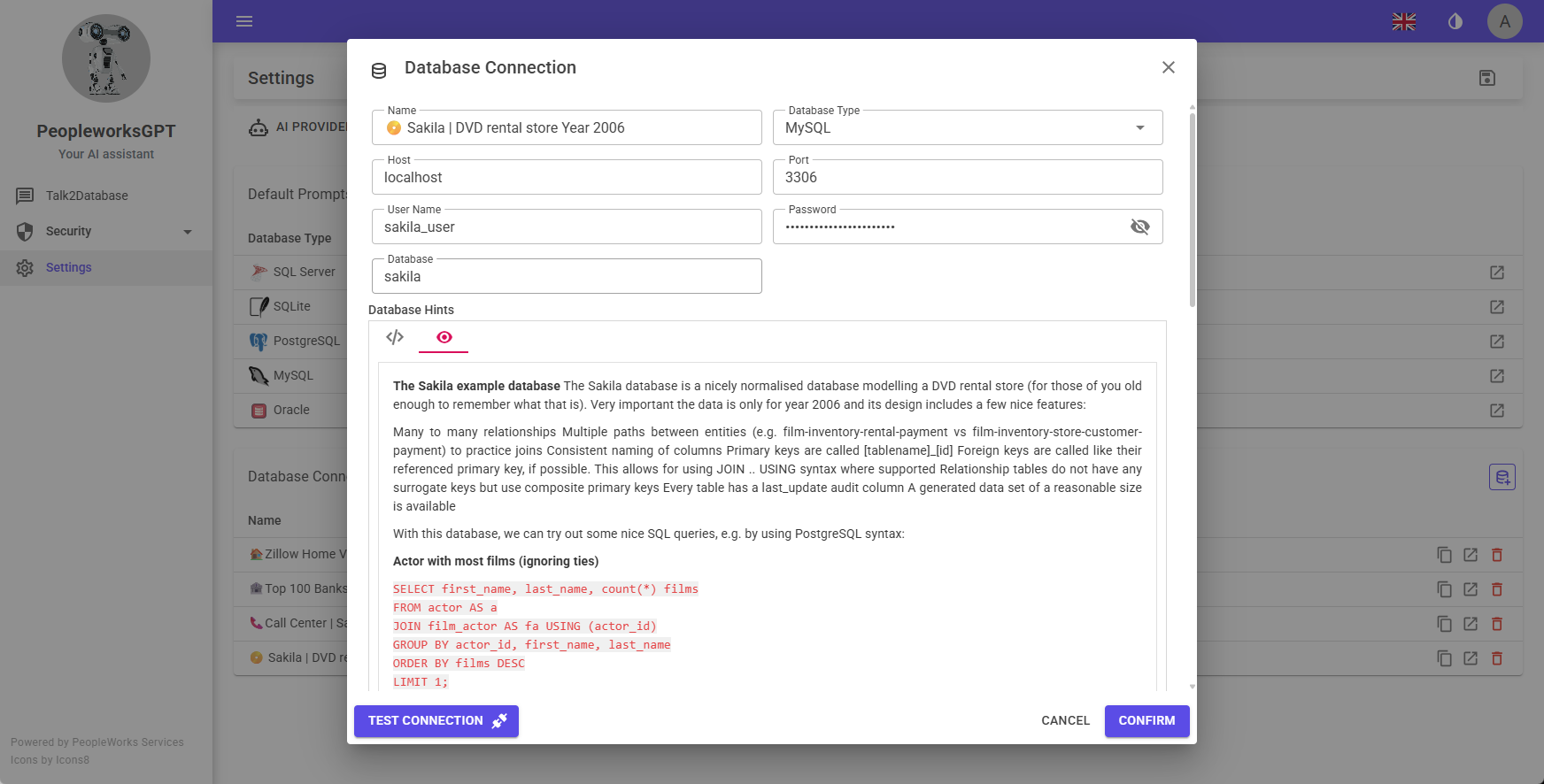Click the save settings floppy icon
This screenshot has width=1544, height=784.
click(1487, 78)
